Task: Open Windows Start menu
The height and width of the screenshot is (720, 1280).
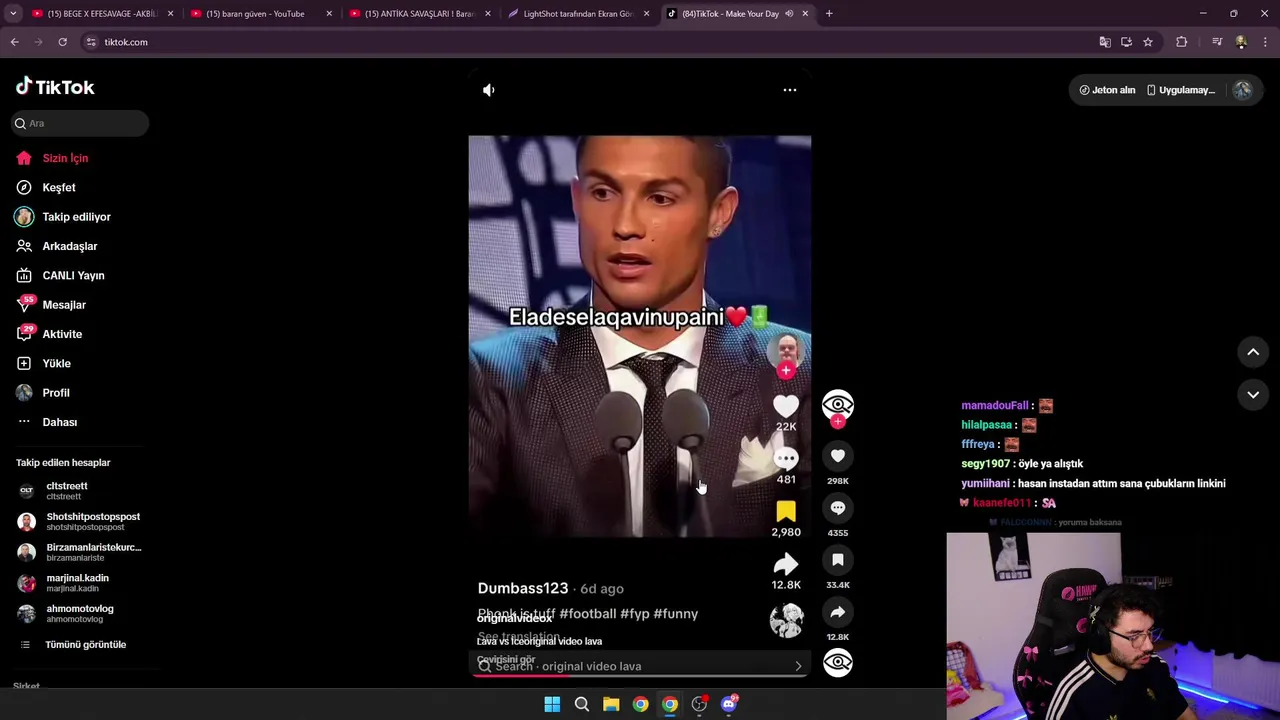Action: coord(552,704)
